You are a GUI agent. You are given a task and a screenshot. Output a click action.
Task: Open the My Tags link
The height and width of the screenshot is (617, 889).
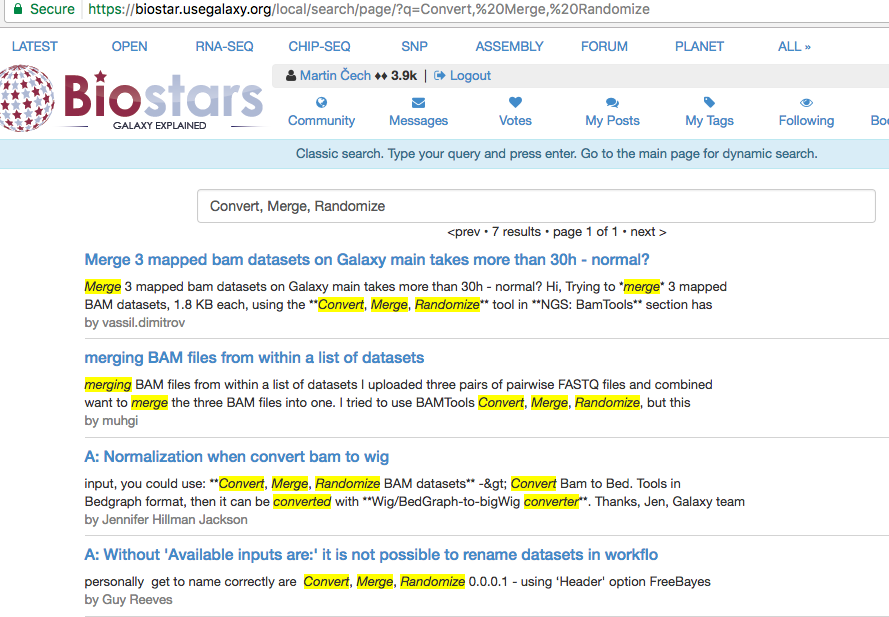pyautogui.click(x=709, y=120)
